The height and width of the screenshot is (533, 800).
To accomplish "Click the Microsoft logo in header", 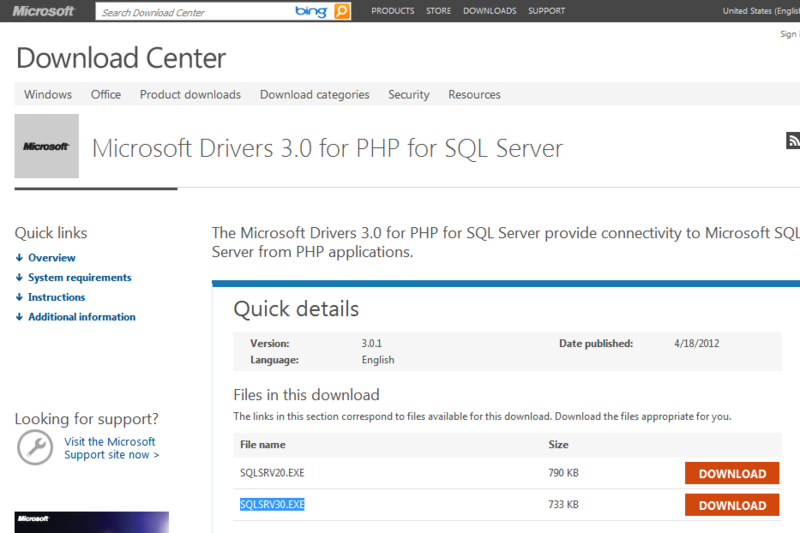I will pyautogui.click(x=43, y=11).
